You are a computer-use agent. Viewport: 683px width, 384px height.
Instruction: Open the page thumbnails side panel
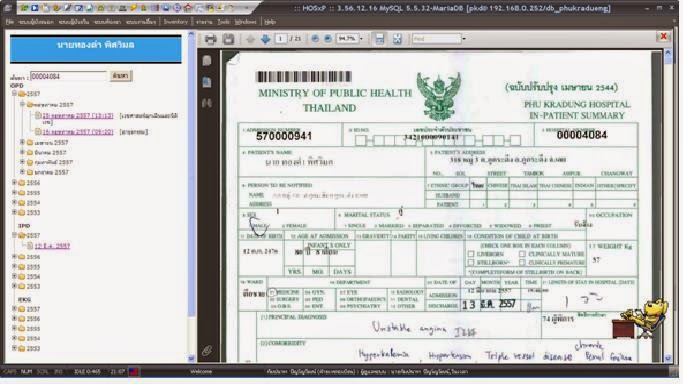click(x=207, y=60)
